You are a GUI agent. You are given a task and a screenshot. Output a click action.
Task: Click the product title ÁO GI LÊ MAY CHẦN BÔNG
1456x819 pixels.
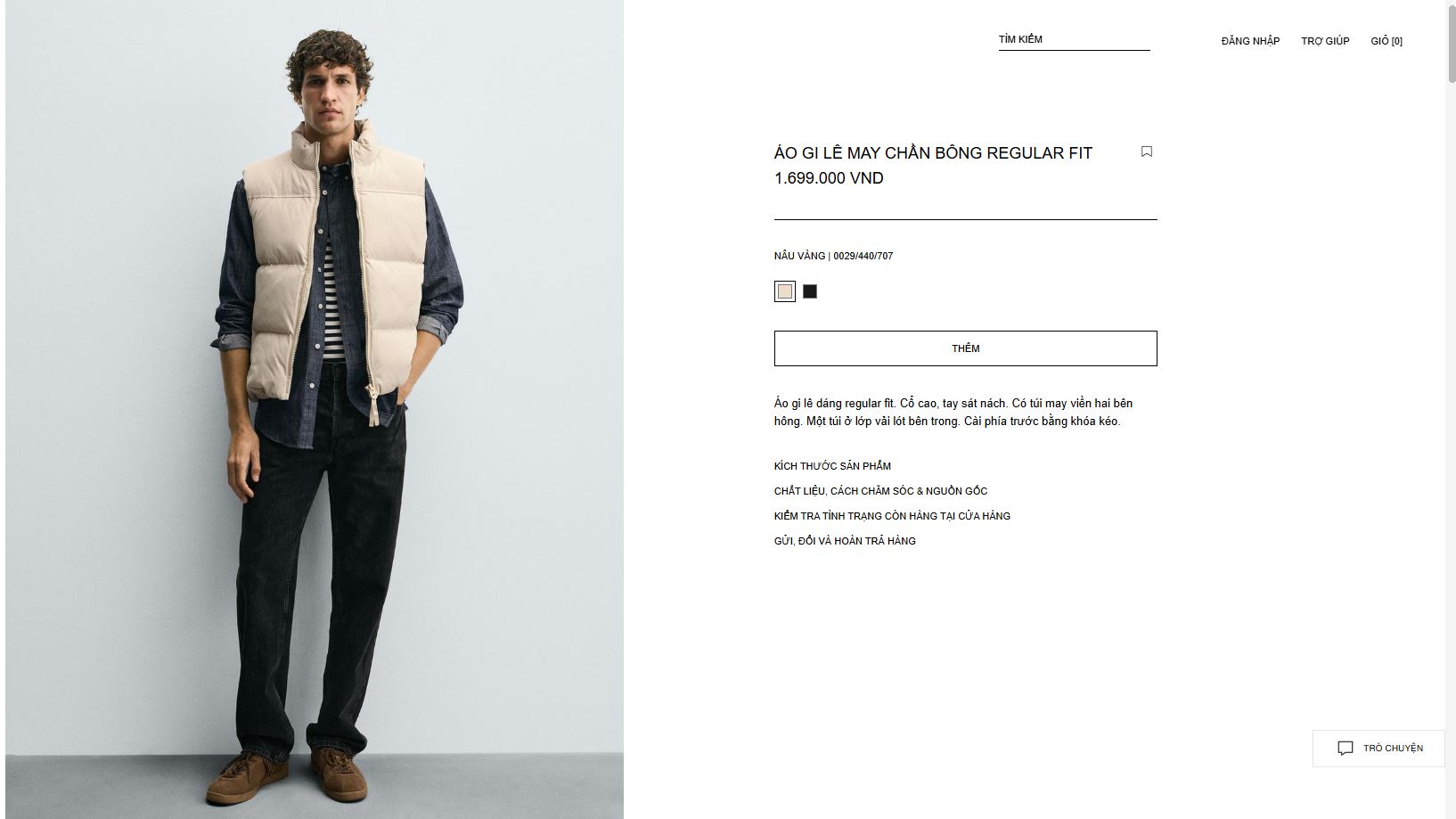coord(933,153)
